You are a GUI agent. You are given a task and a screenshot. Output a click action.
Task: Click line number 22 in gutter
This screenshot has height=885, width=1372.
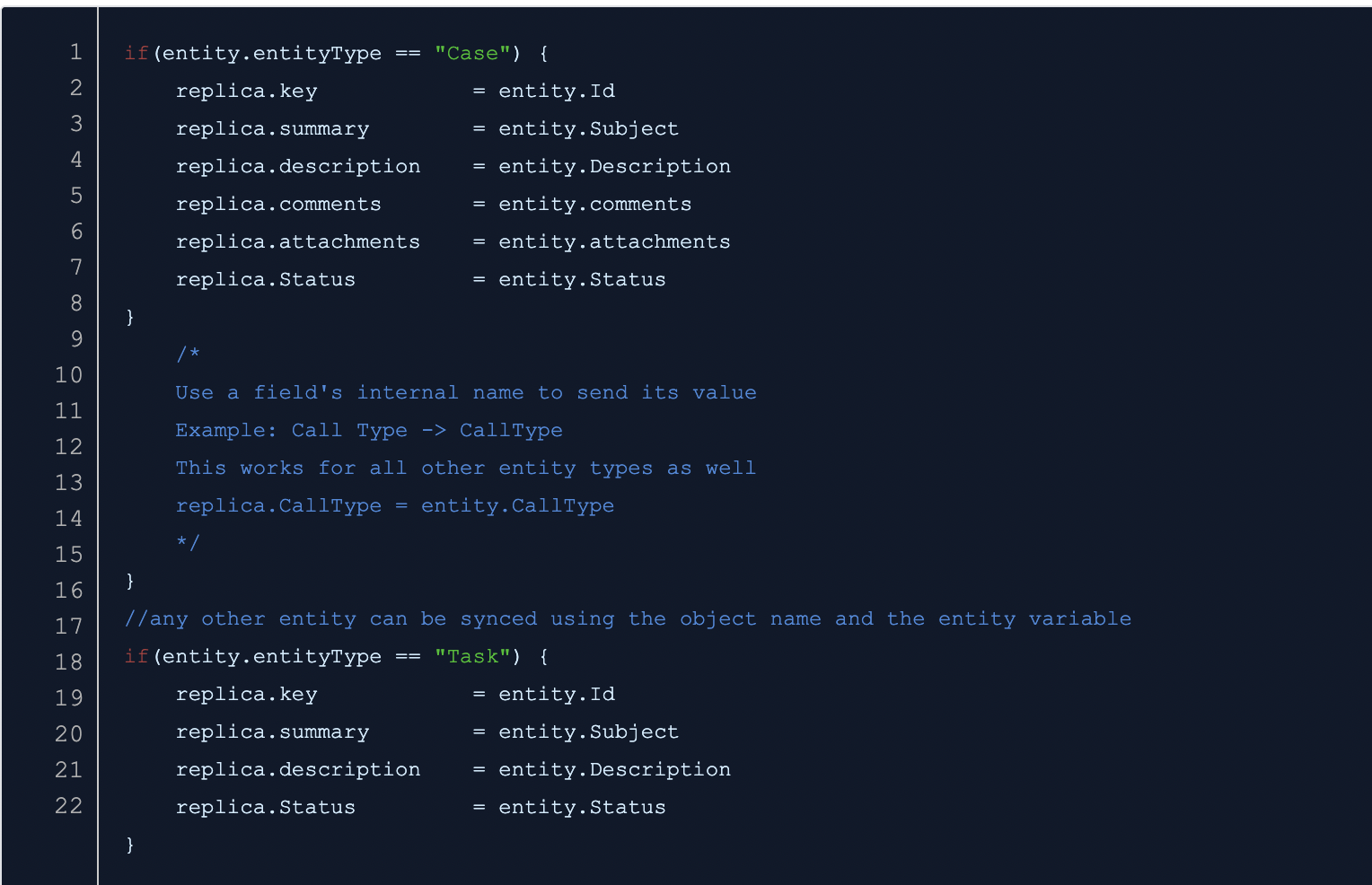[x=68, y=806]
